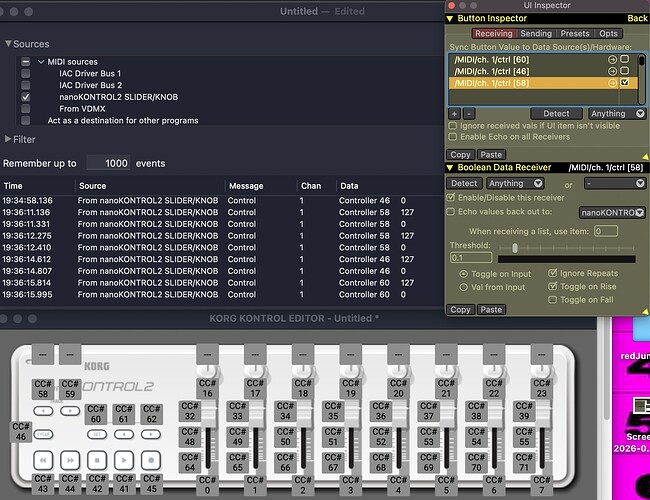Switch to the Sending tab
Viewport: 650px width, 500px height.
click(x=536, y=34)
